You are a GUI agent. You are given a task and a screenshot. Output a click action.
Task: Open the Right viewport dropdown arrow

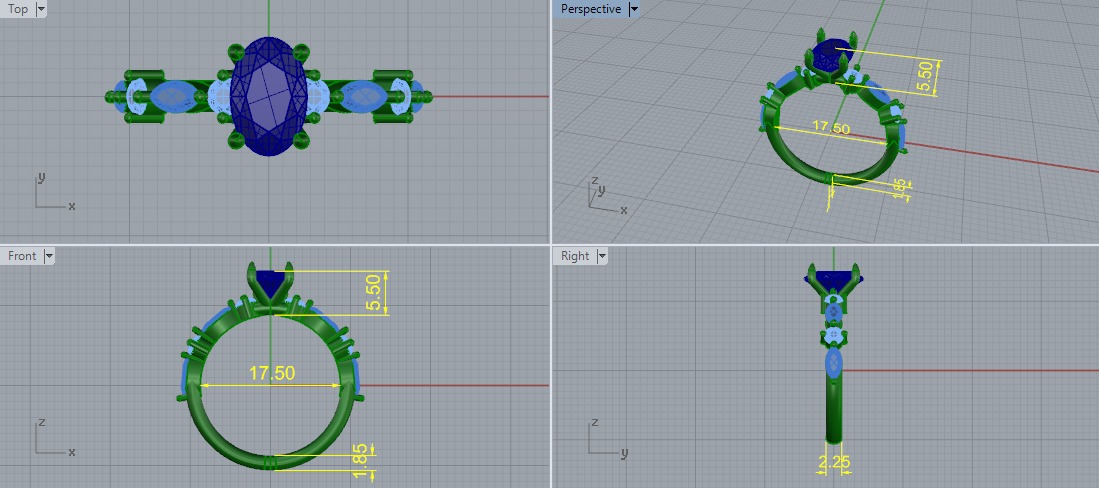pos(601,256)
